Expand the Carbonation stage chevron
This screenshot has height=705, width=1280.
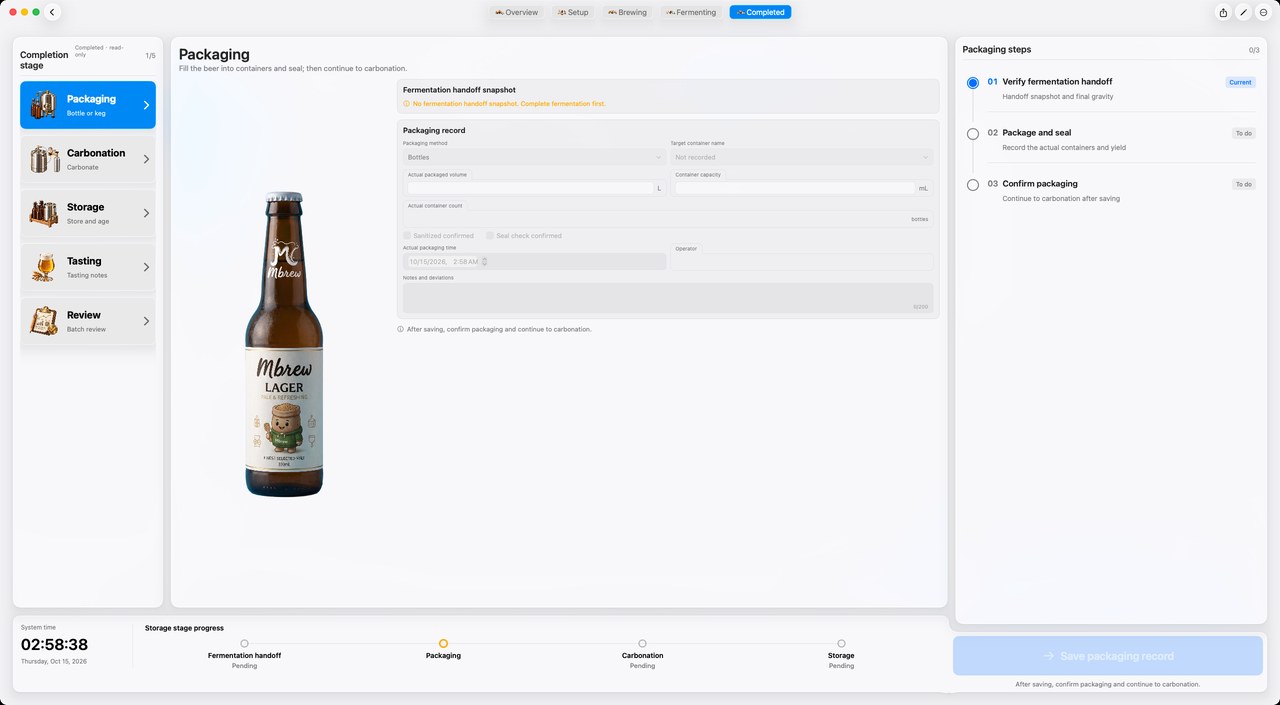coord(146,159)
